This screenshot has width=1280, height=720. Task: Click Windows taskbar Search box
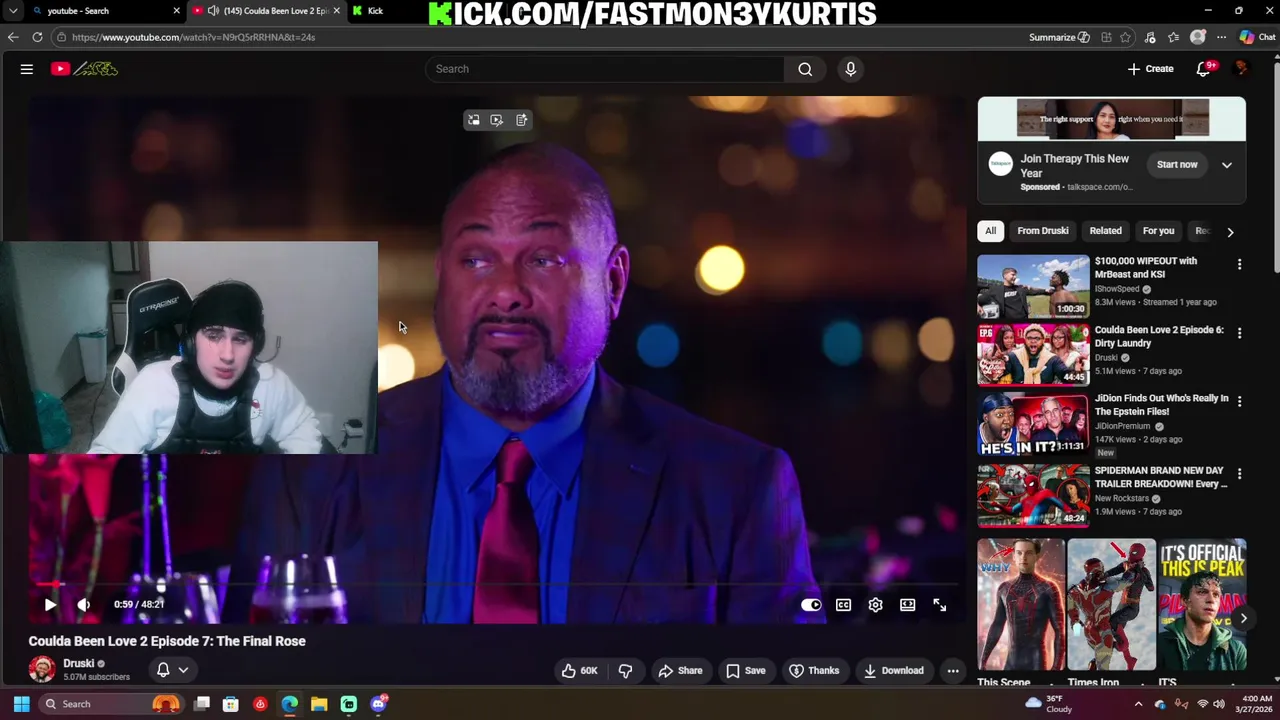pyautogui.click(x=110, y=704)
